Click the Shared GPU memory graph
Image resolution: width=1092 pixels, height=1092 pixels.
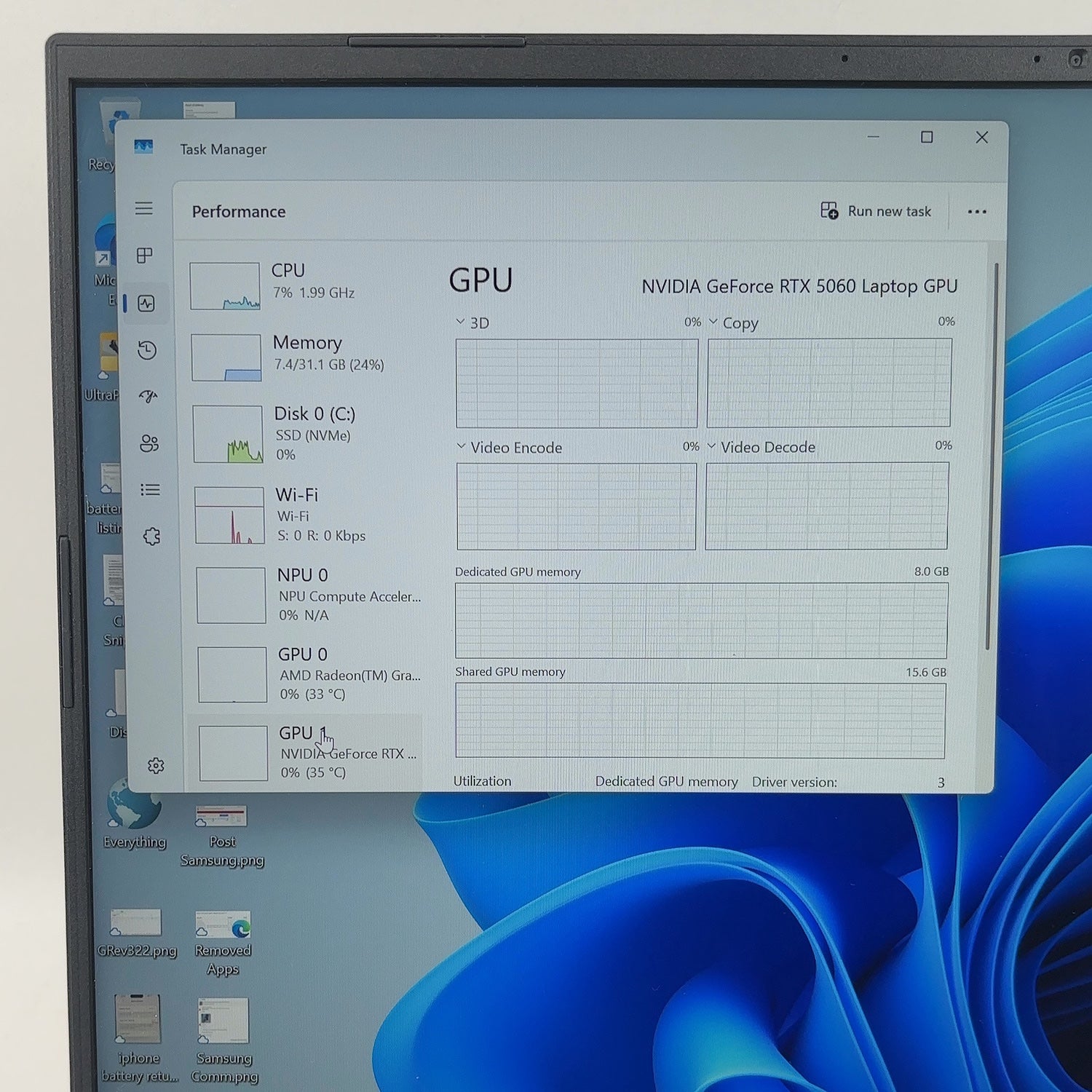click(x=700, y=720)
